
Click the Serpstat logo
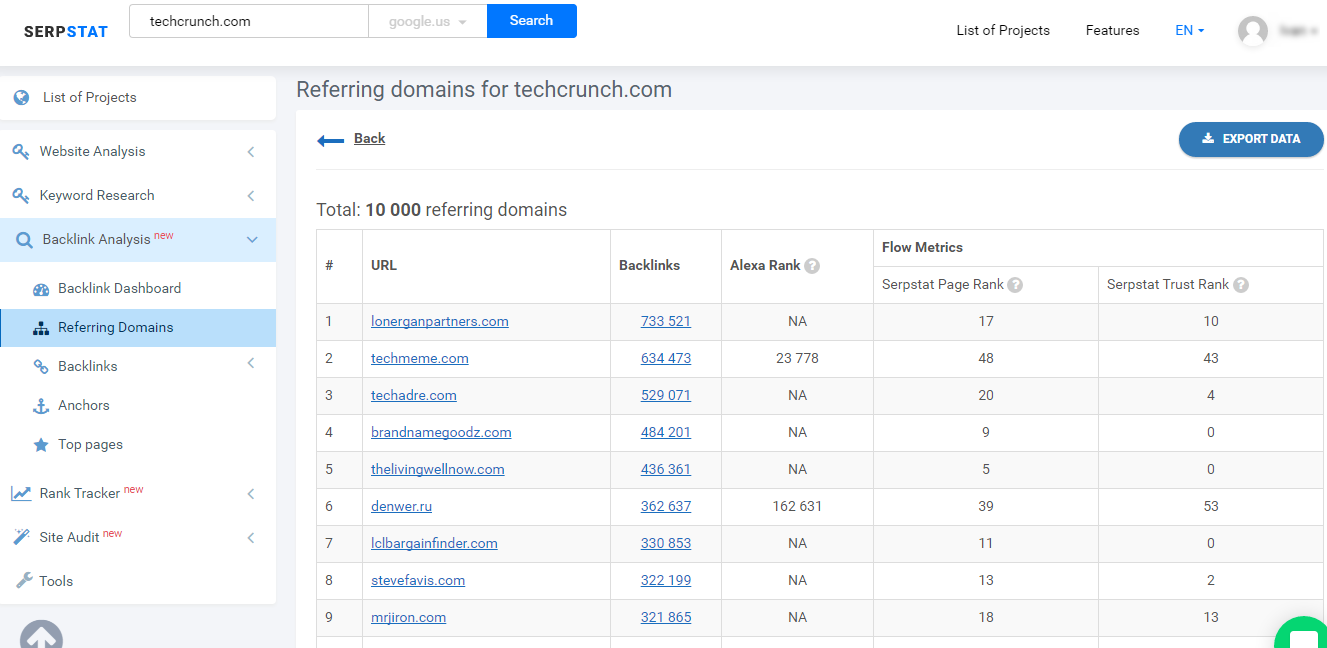click(66, 31)
